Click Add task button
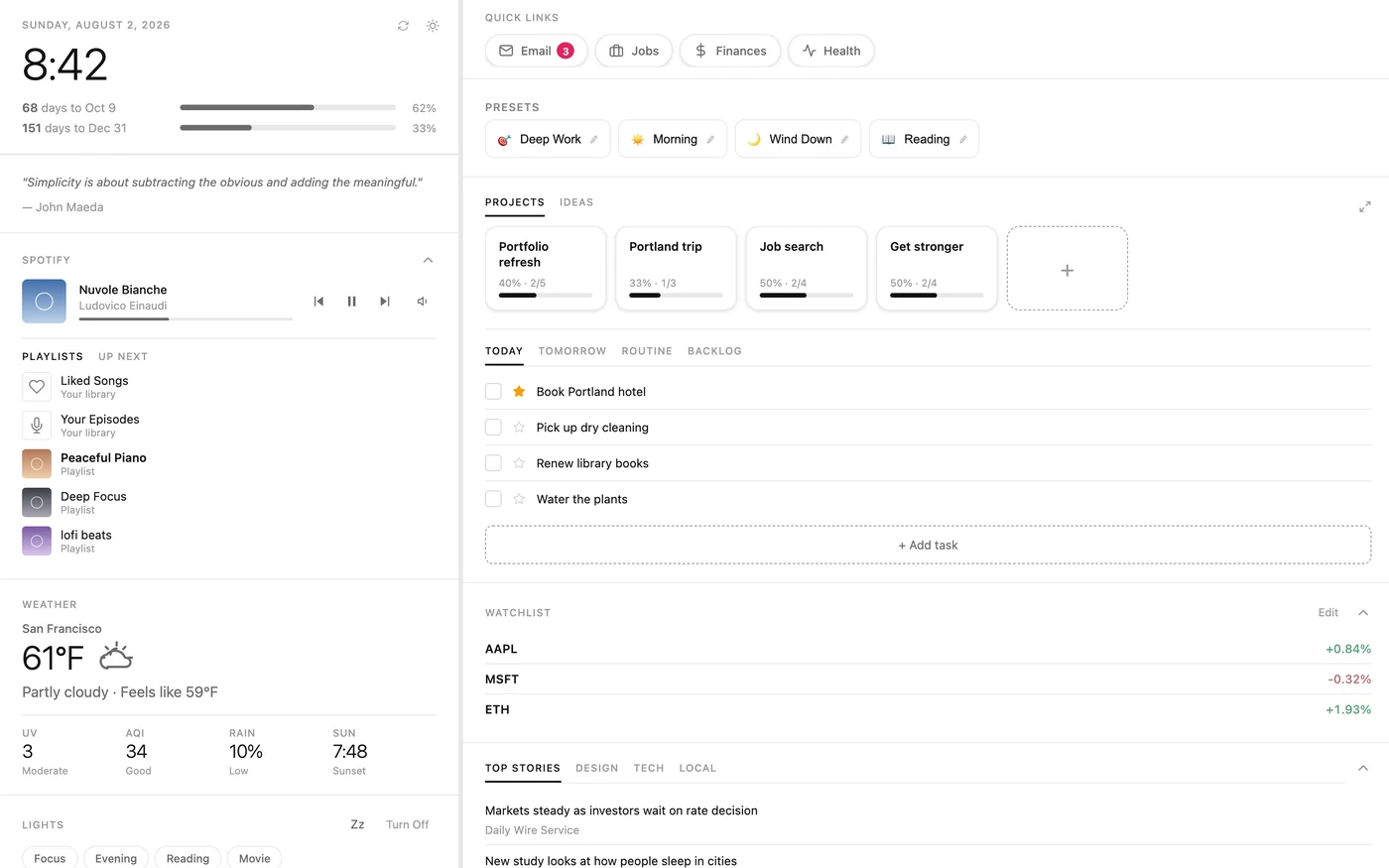The height and width of the screenshot is (868, 1389). click(928, 546)
